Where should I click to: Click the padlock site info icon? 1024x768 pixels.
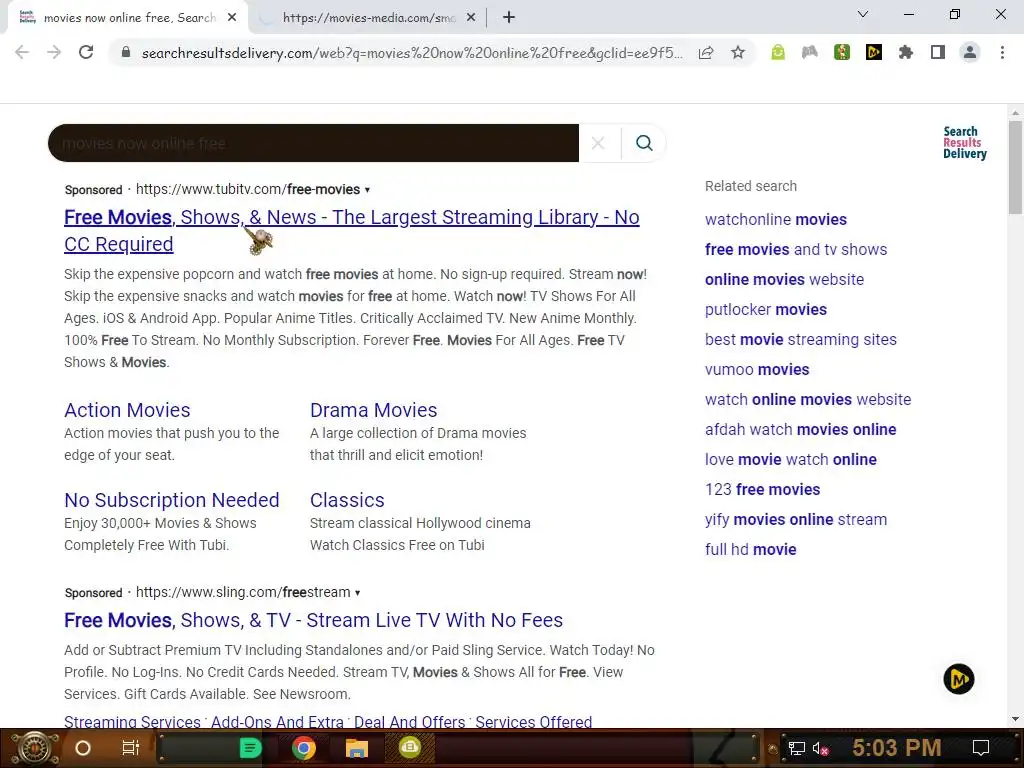click(126, 52)
